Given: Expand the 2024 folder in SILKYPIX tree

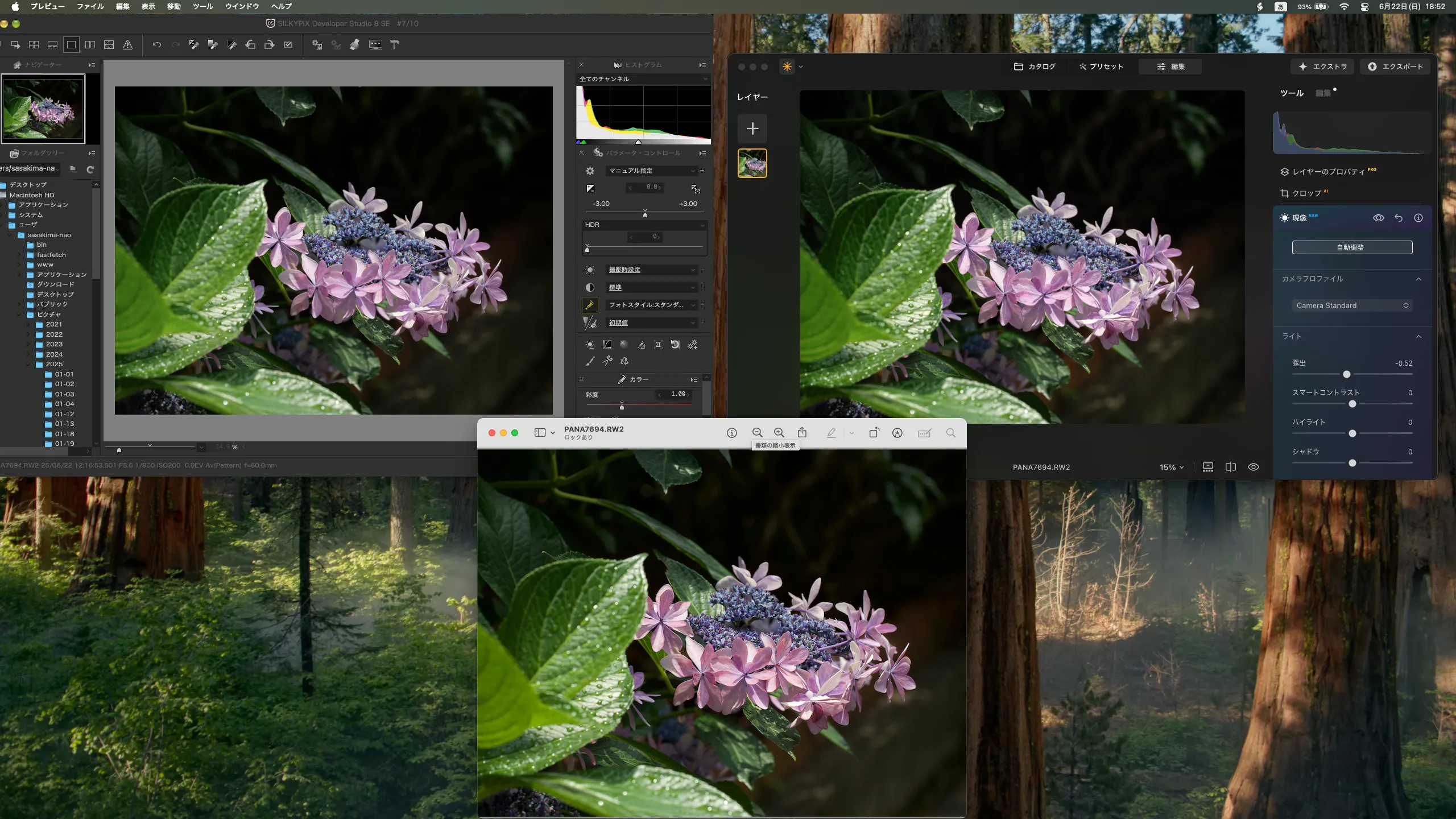Looking at the screenshot, I should (x=28, y=354).
